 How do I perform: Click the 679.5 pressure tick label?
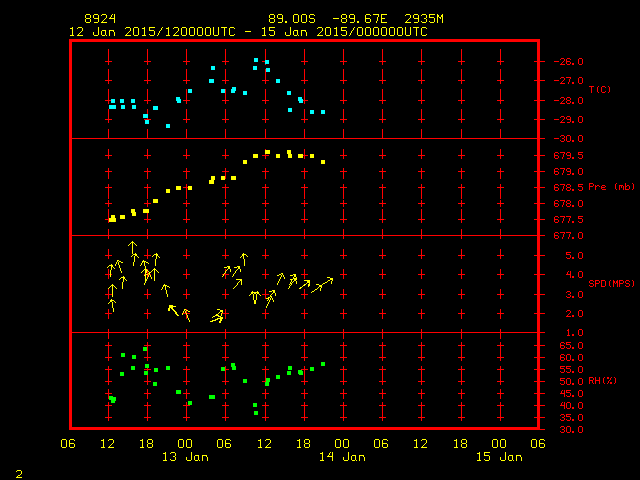click(x=568, y=156)
